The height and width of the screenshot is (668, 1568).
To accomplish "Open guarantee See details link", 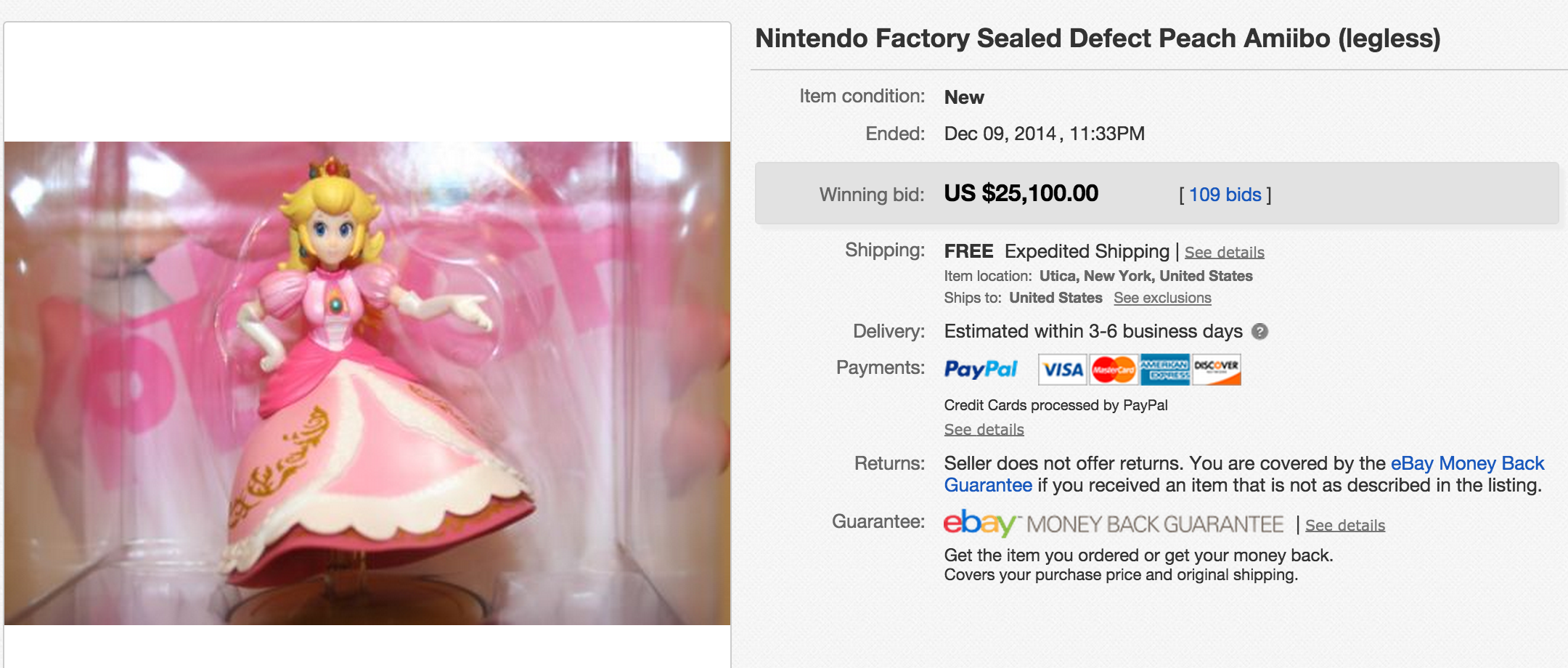I will pyautogui.click(x=1344, y=525).
